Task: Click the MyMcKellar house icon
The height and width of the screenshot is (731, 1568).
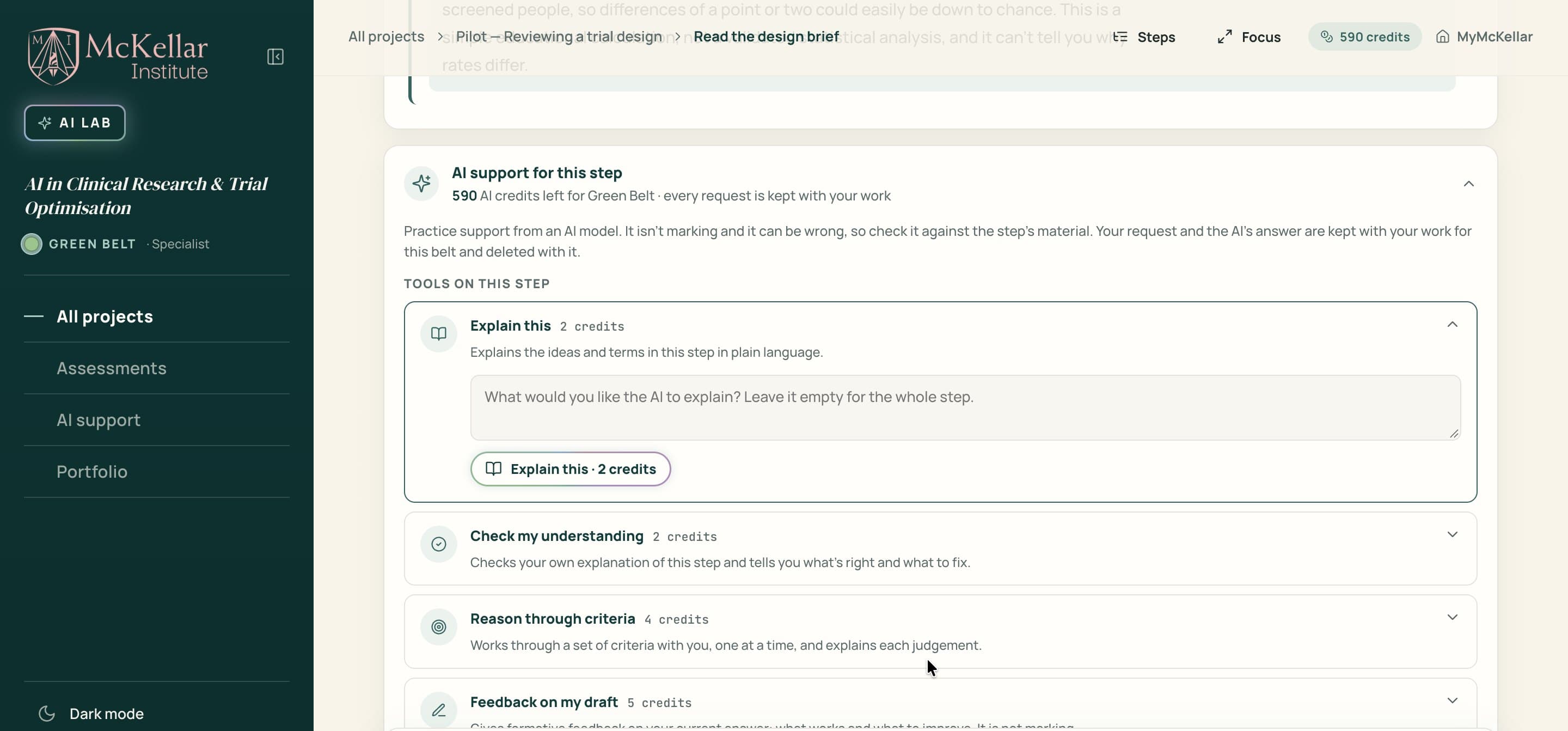Action: coord(1443,36)
